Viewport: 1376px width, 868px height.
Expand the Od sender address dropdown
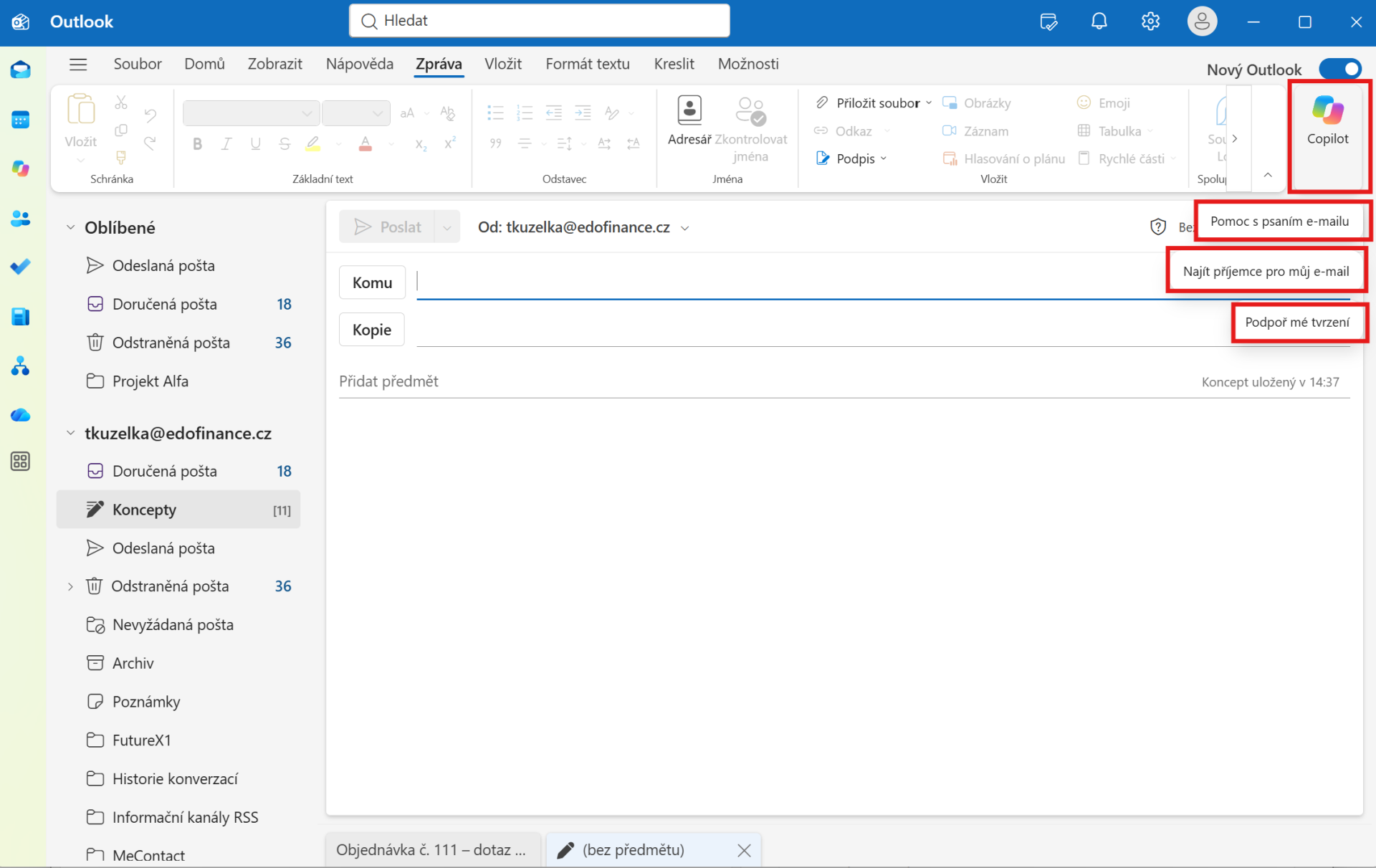point(685,228)
